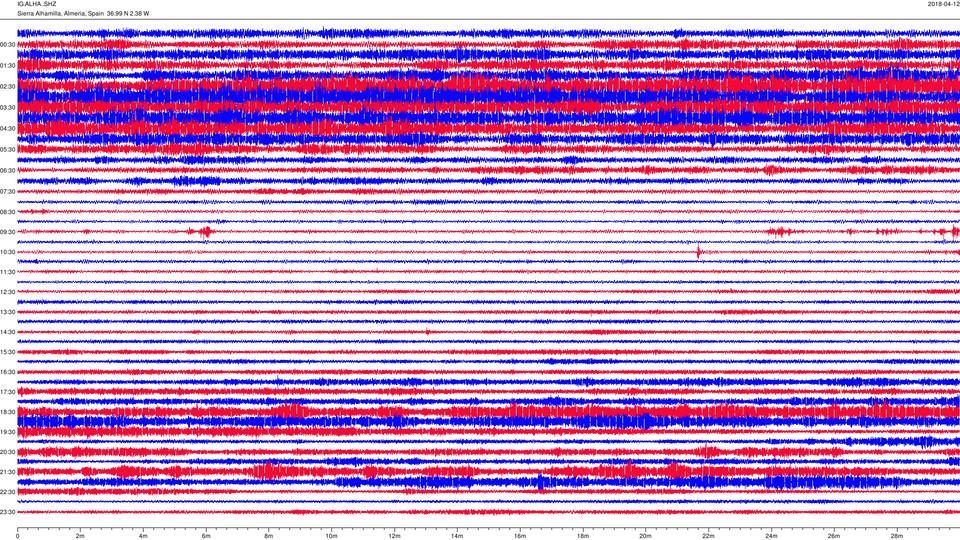Screen dimensions: 960x540
Task: Click the sharp red spike on the 10:30 trace
Action: pos(699,252)
